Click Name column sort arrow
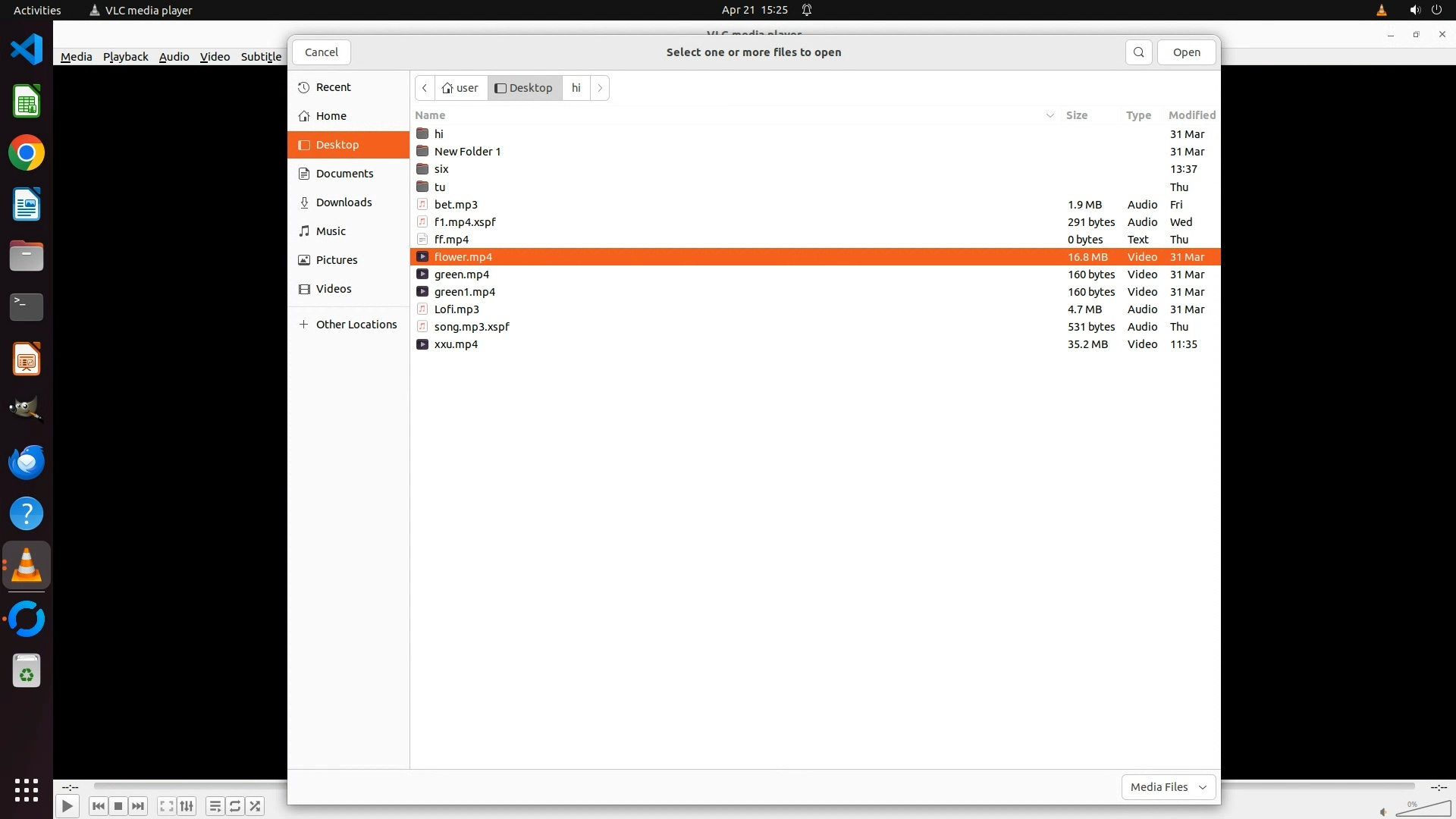The height and width of the screenshot is (819, 1456). pyautogui.click(x=1050, y=115)
